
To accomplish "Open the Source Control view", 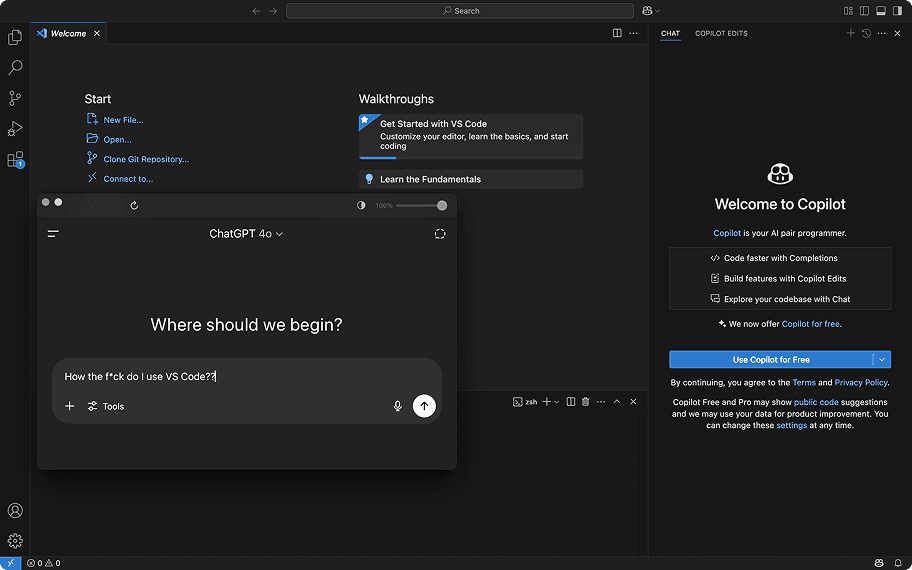I will 15,98.
